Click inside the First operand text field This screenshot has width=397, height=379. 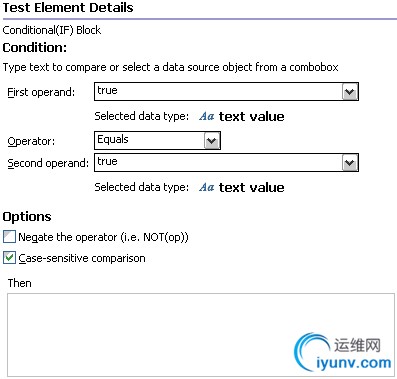218,92
